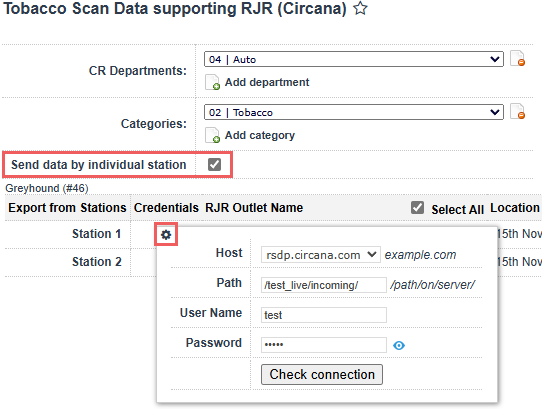Remove the 02 | Tobacco category row

point(517,112)
